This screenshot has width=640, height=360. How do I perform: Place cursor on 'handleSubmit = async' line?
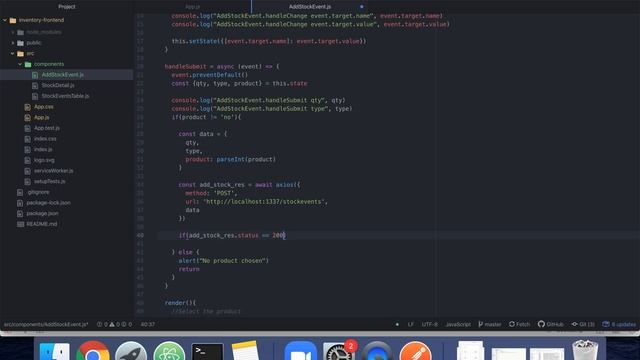[222, 66]
